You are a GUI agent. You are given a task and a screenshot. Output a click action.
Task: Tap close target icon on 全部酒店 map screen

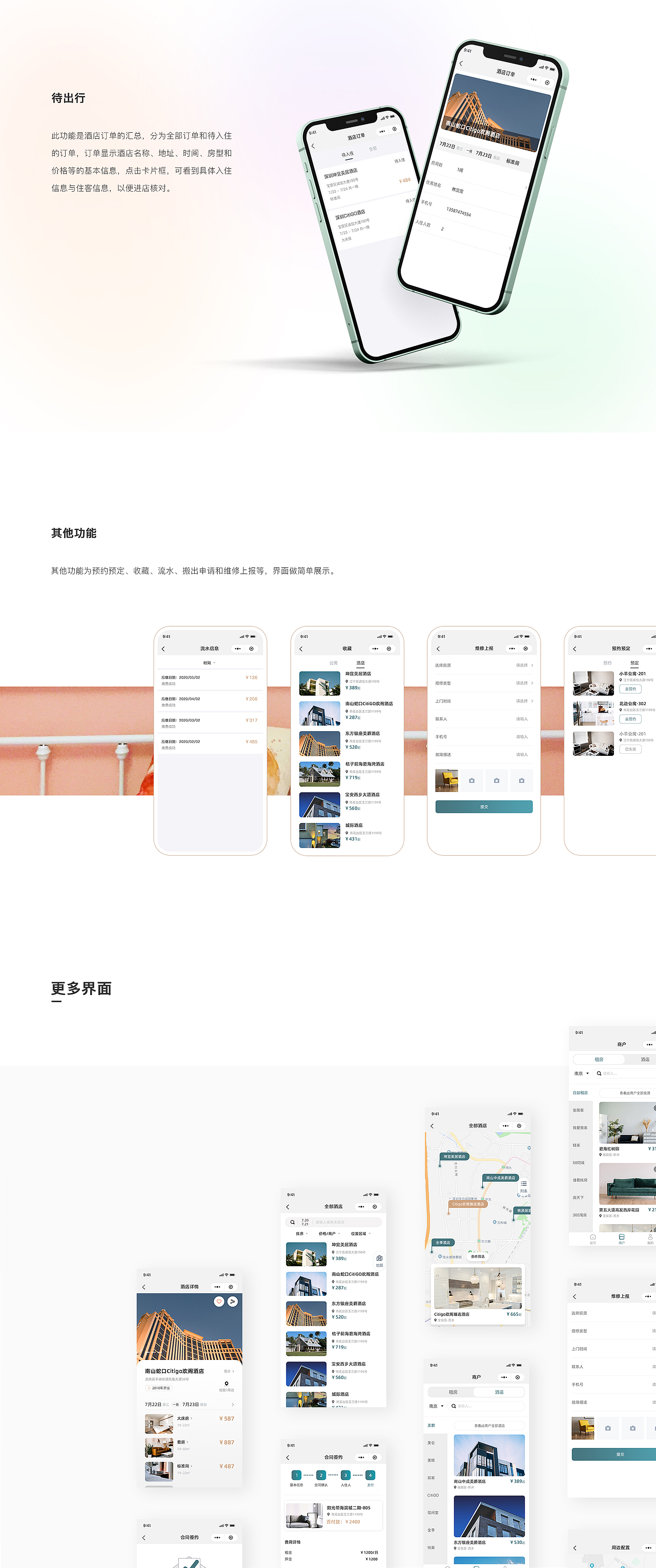pyautogui.click(x=519, y=1126)
